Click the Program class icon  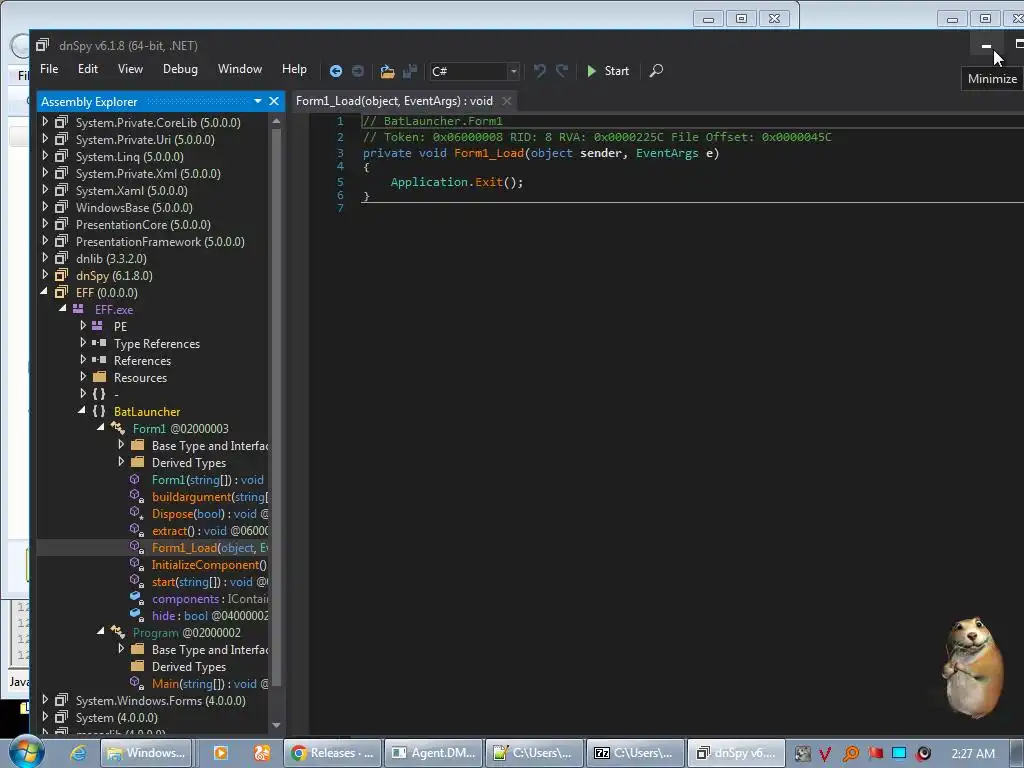coord(118,632)
